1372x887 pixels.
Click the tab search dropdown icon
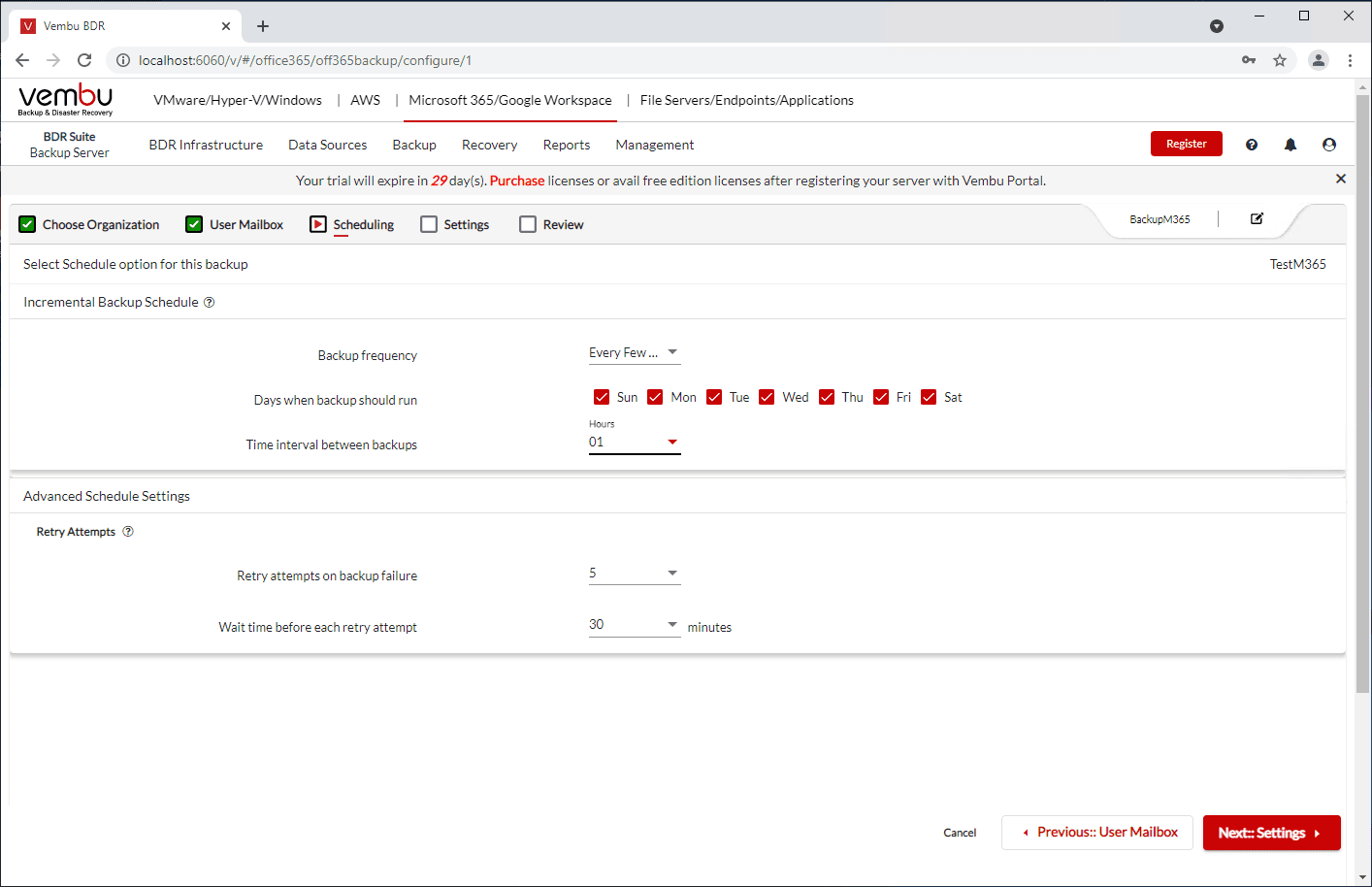pyautogui.click(x=1217, y=26)
